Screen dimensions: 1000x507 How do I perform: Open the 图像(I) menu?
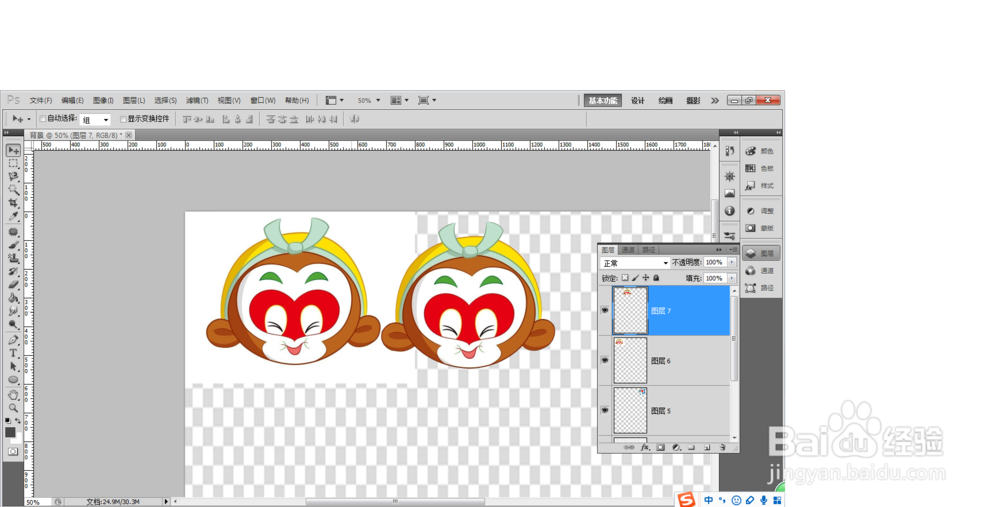tap(103, 100)
